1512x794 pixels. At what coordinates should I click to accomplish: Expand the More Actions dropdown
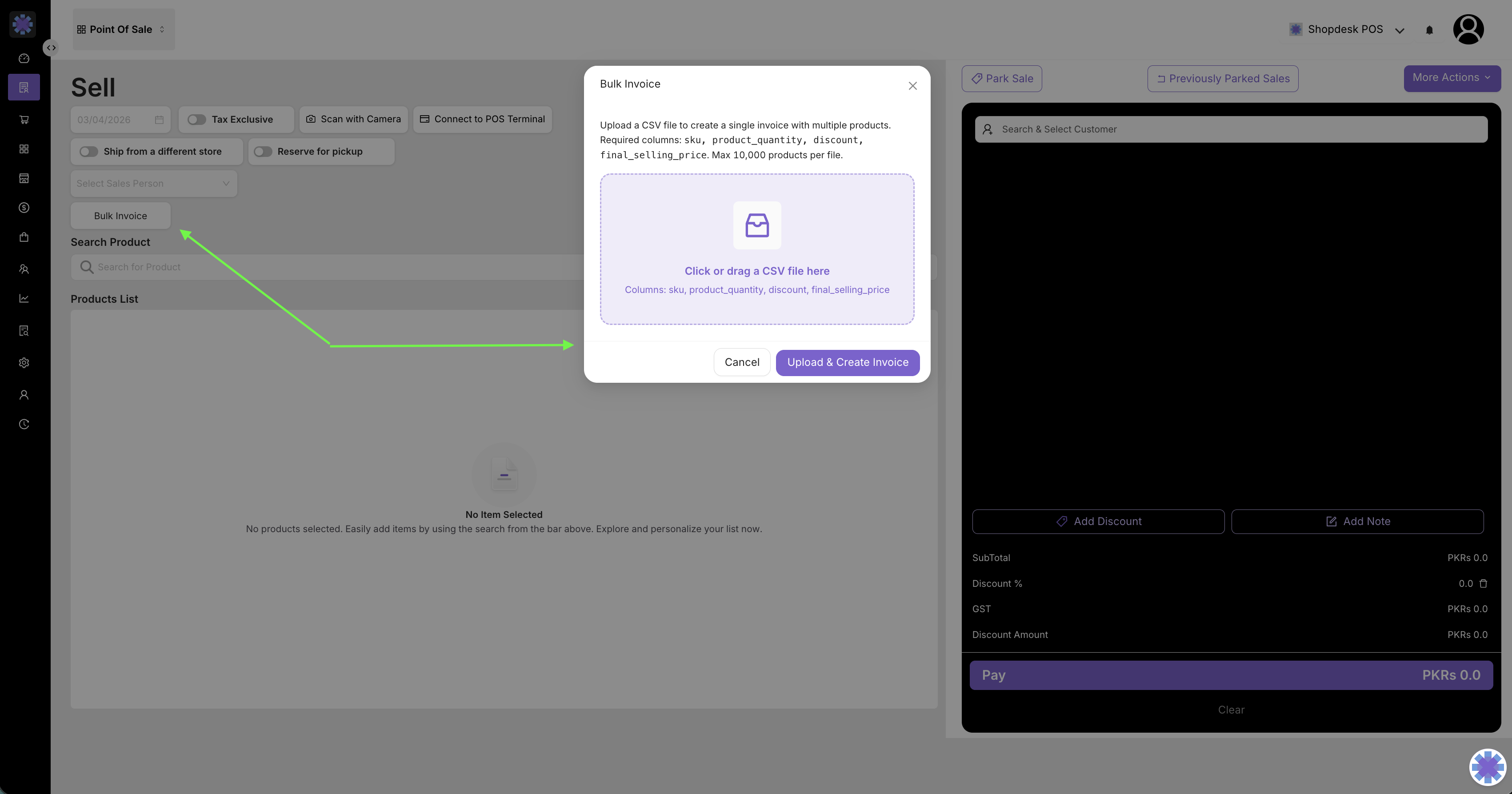pos(1452,78)
